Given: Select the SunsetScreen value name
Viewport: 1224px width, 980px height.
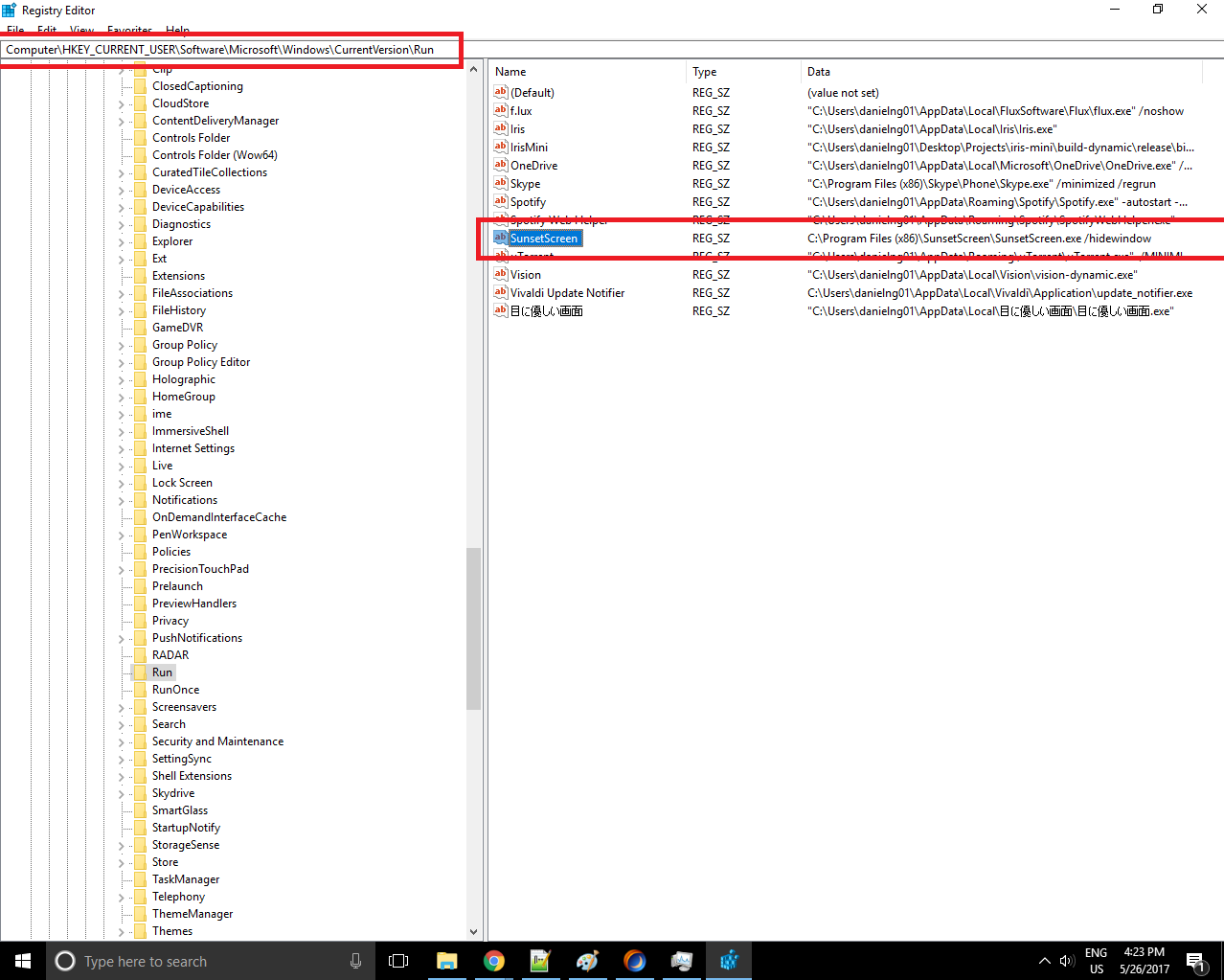Looking at the screenshot, I should pos(544,239).
